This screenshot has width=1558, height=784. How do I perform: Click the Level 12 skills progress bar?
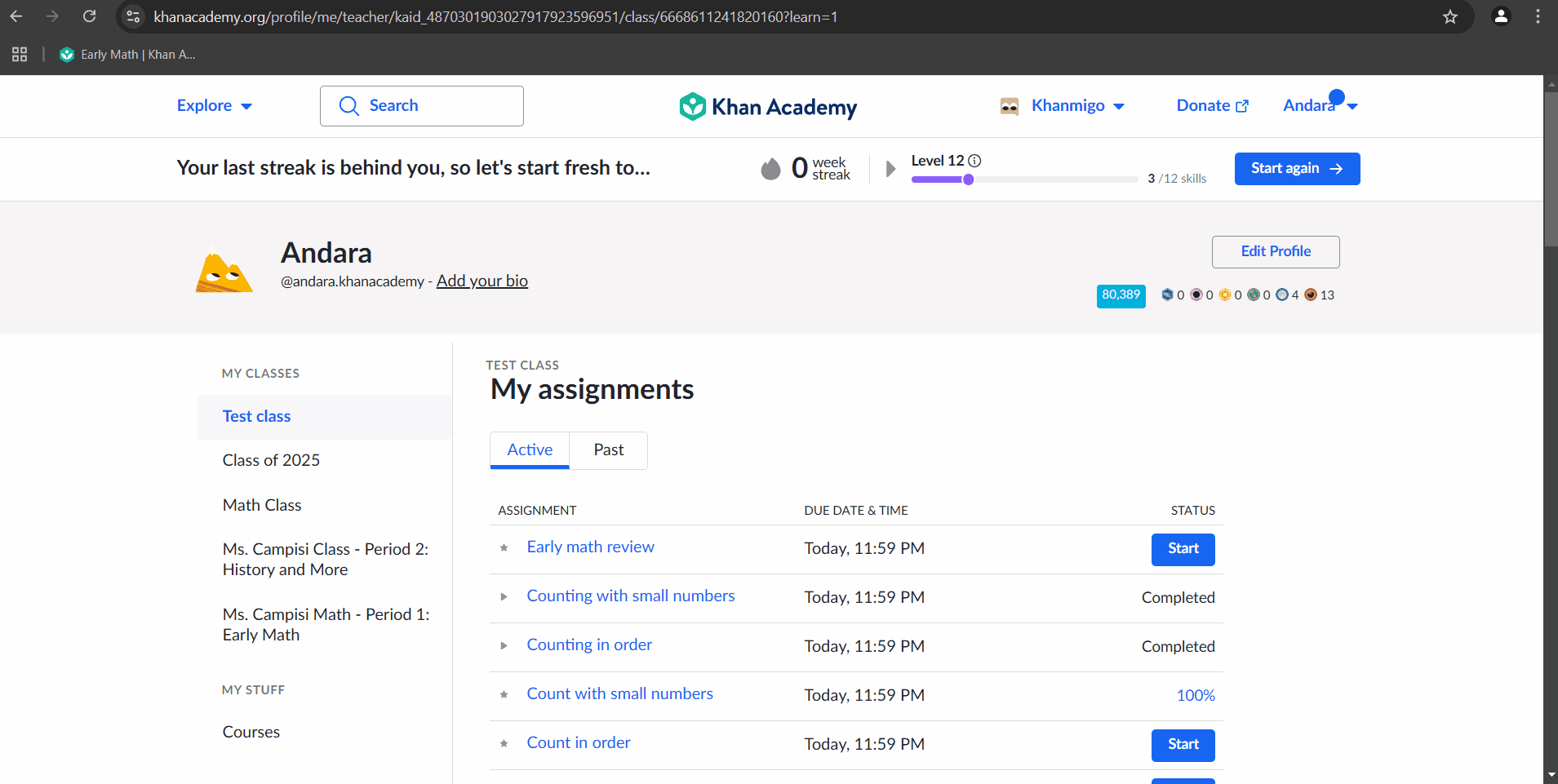click(x=1024, y=179)
